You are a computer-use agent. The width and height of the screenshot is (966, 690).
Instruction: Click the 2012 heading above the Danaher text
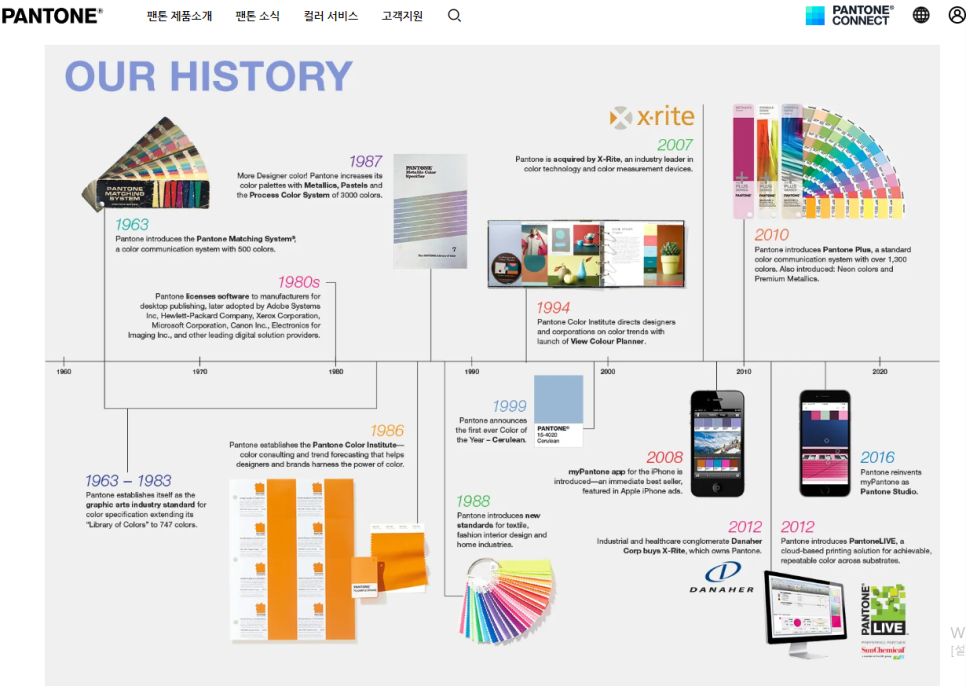click(x=745, y=527)
